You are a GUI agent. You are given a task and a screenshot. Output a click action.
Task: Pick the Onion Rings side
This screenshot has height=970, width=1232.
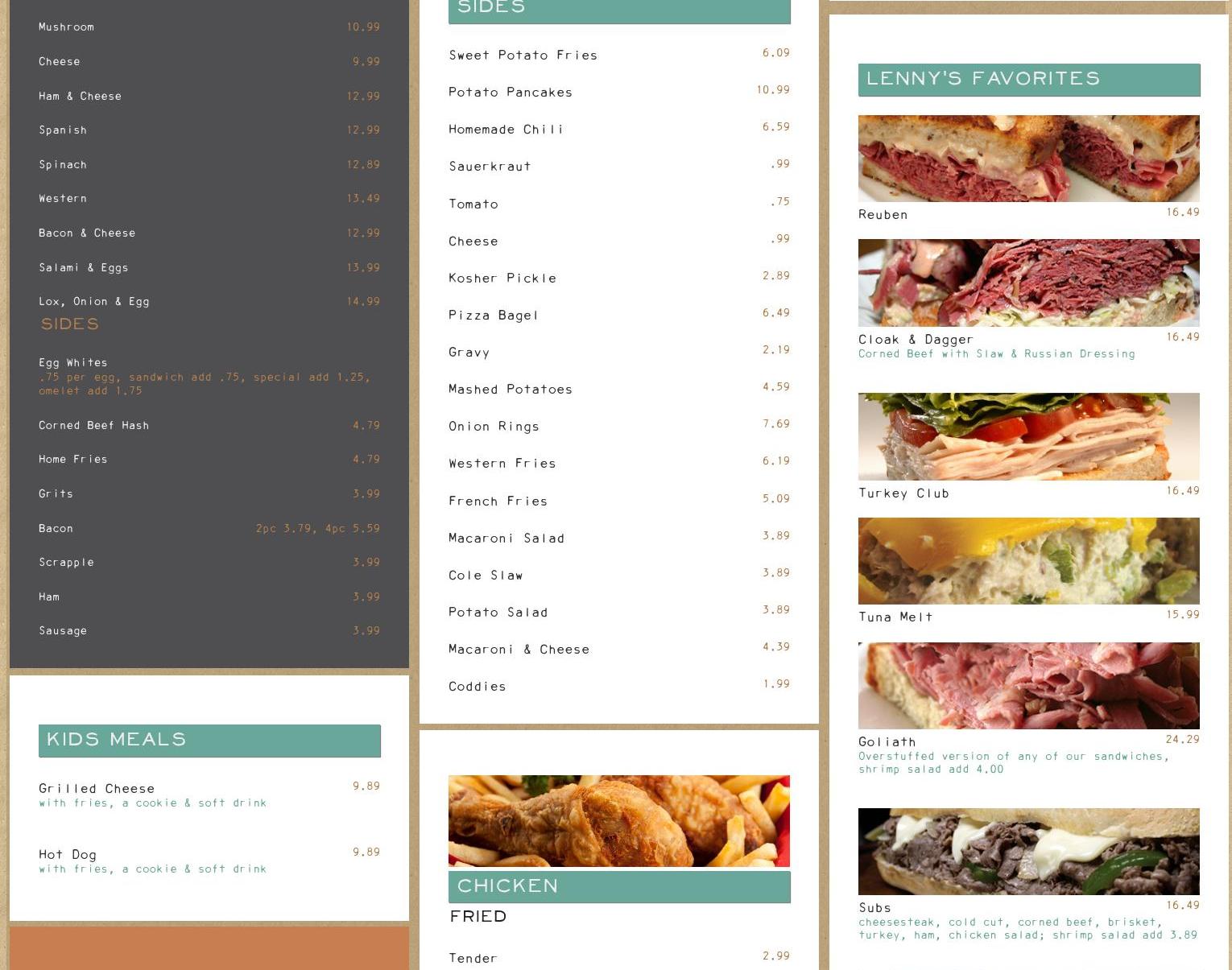[494, 427]
